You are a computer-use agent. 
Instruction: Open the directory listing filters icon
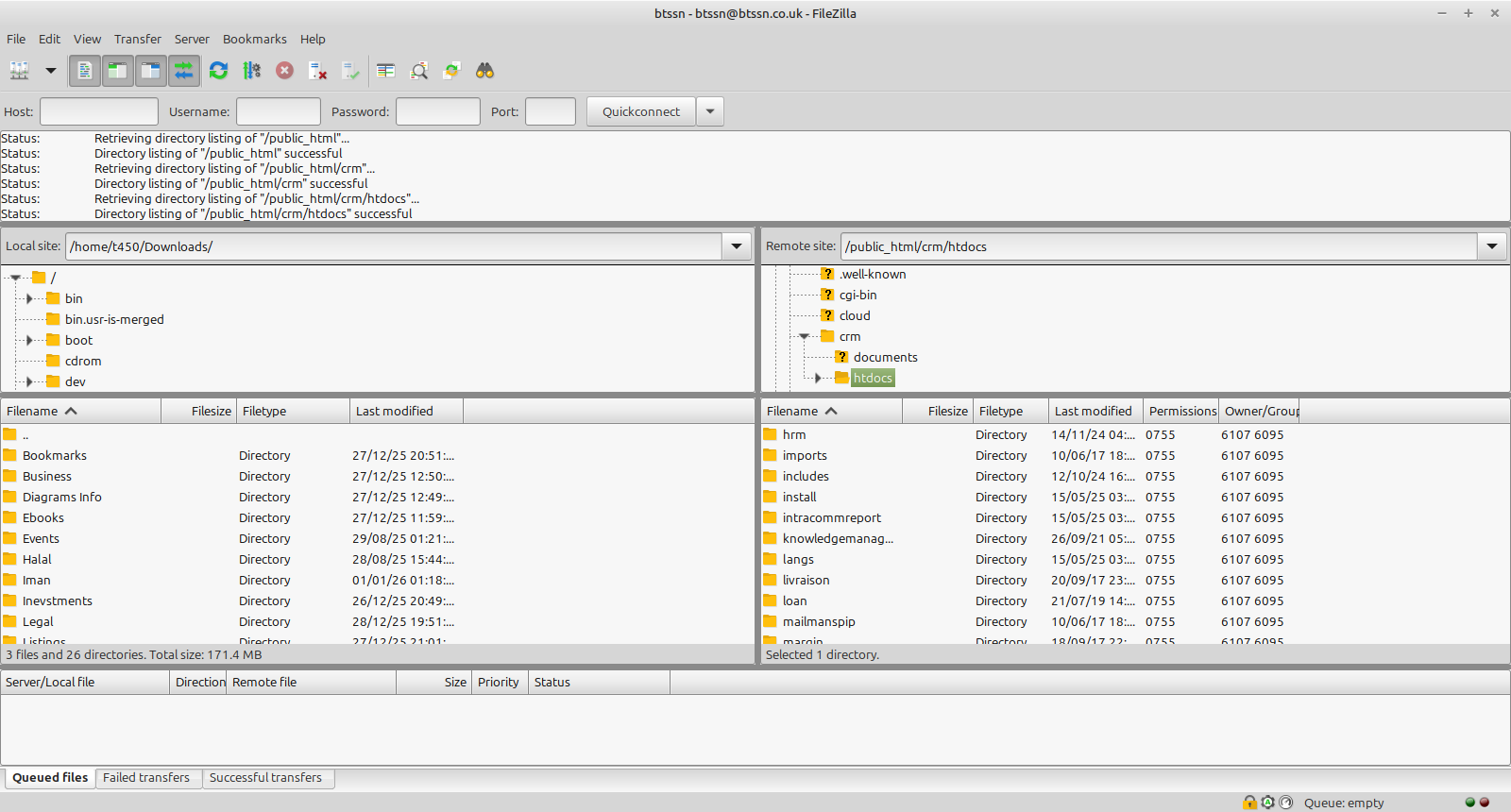point(385,71)
